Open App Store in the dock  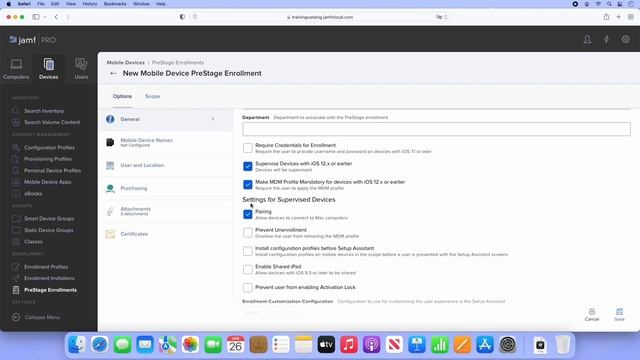click(485, 345)
